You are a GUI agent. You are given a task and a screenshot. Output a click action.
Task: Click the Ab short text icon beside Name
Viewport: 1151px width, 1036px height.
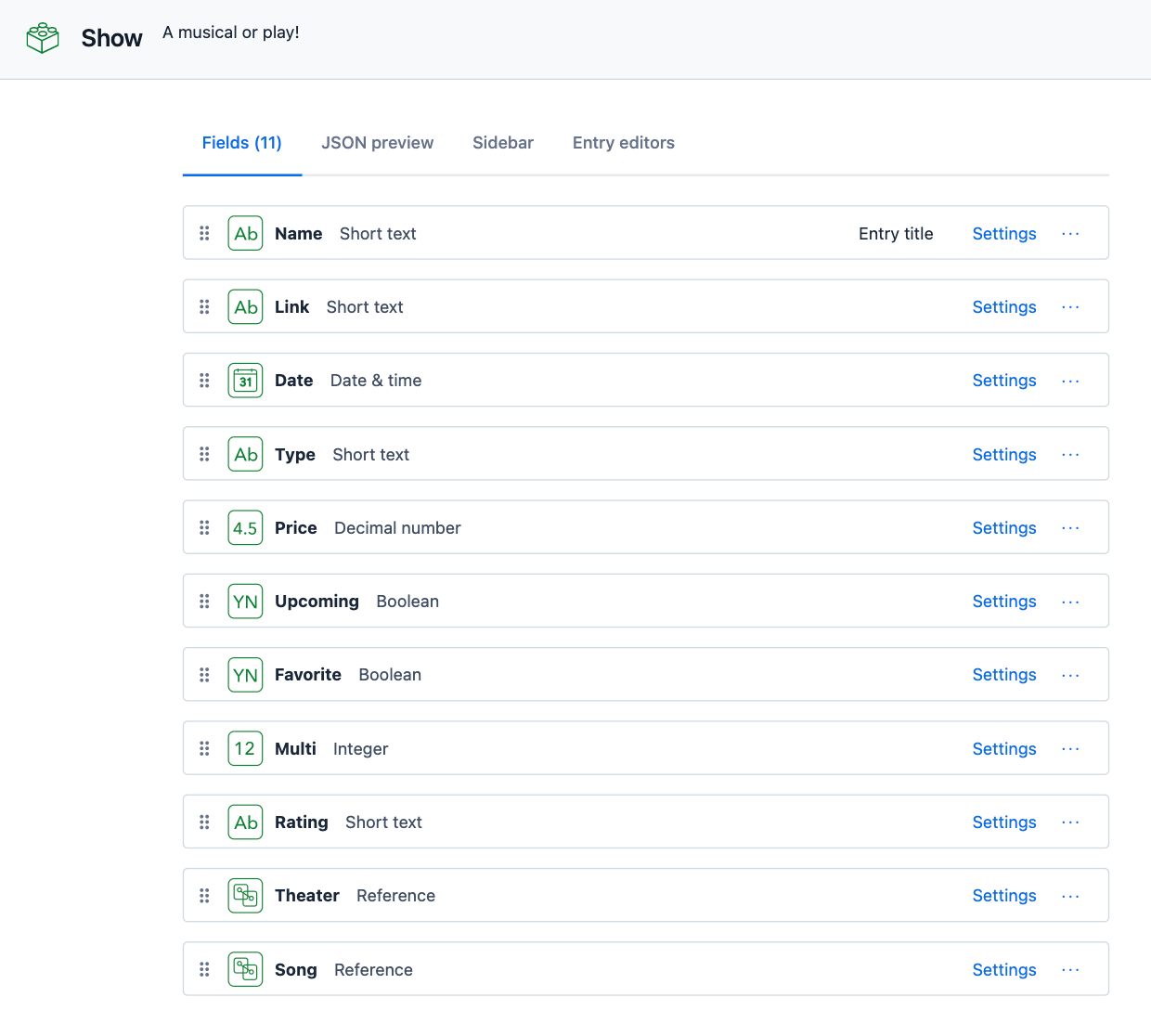(x=245, y=233)
